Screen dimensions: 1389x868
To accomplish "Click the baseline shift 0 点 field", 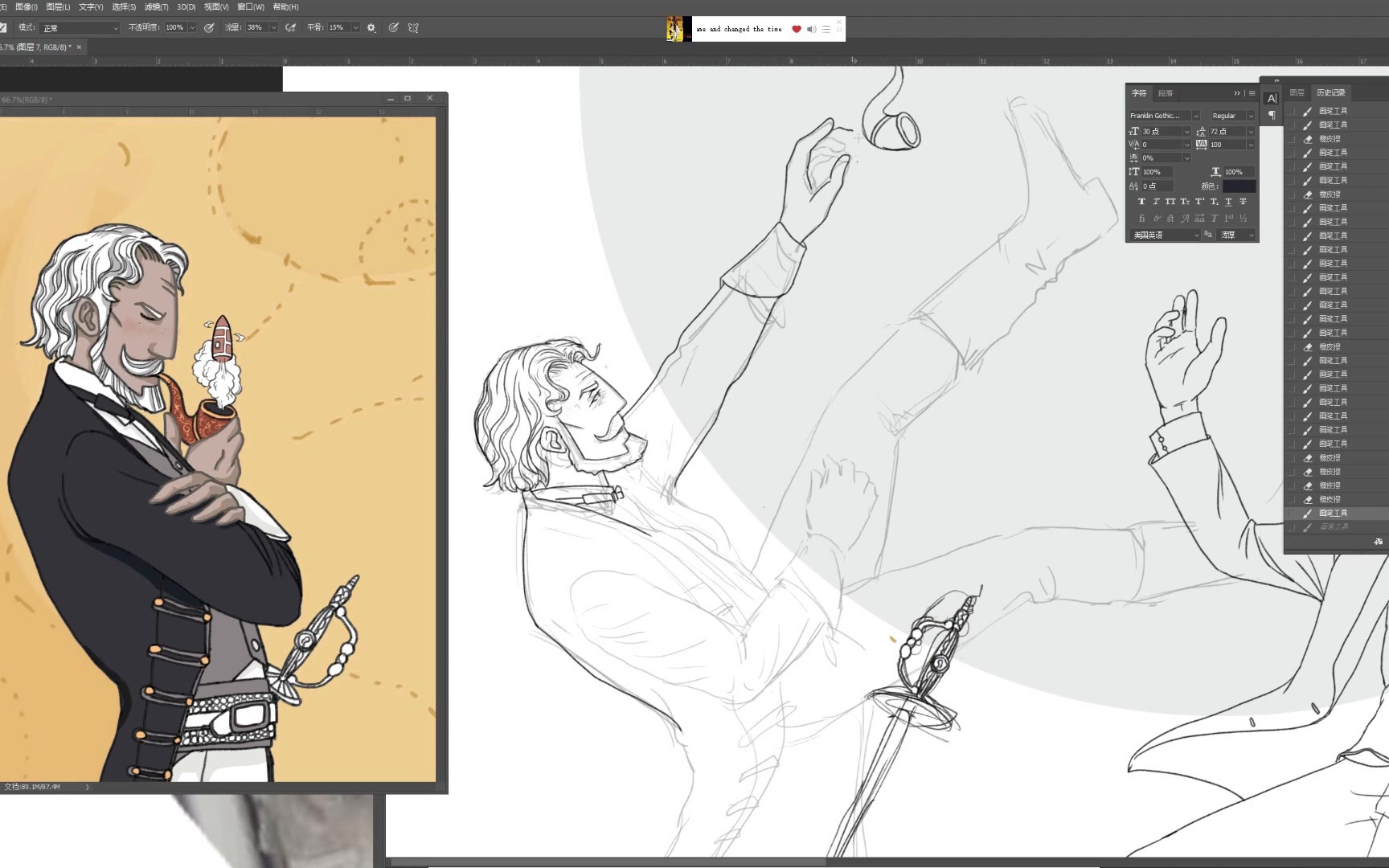I will point(1157,186).
